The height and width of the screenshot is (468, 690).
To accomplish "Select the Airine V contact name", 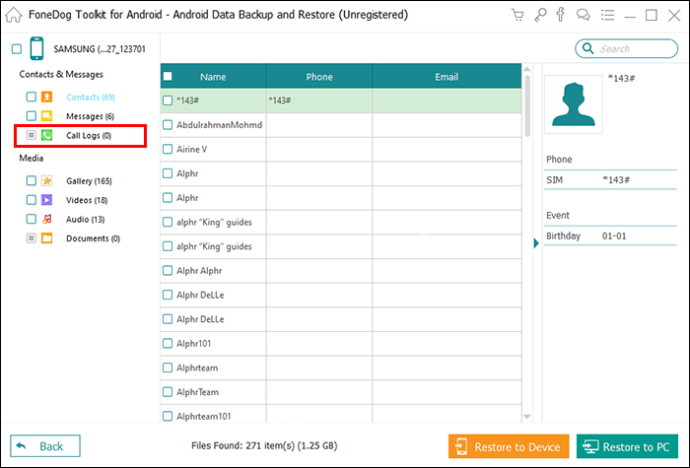I will [x=192, y=150].
